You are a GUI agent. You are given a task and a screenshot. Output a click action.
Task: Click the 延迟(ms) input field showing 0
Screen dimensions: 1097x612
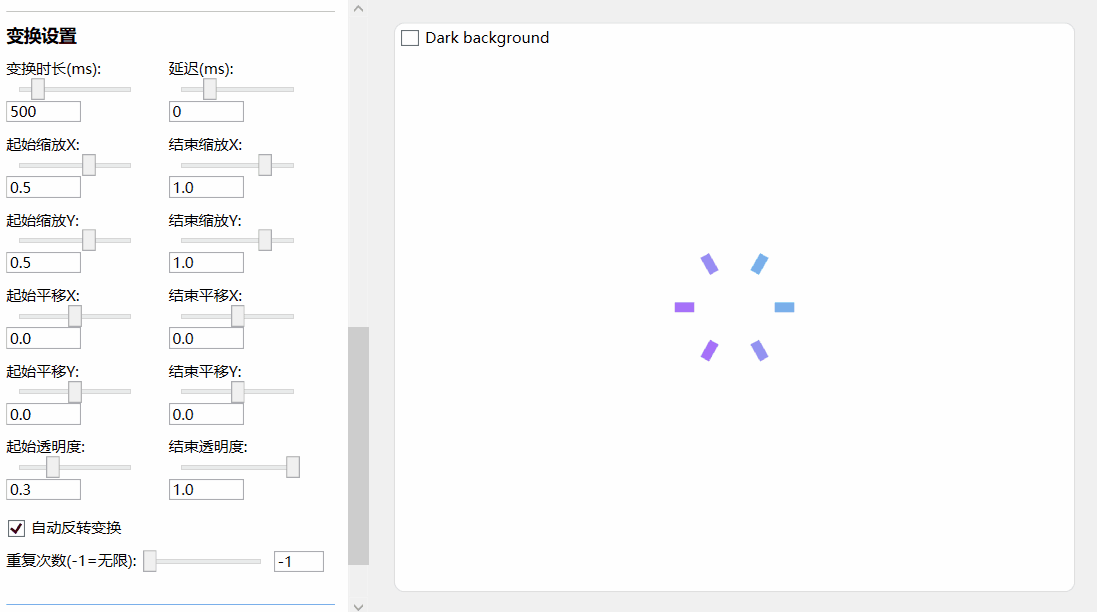pyautogui.click(x=206, y=112)
